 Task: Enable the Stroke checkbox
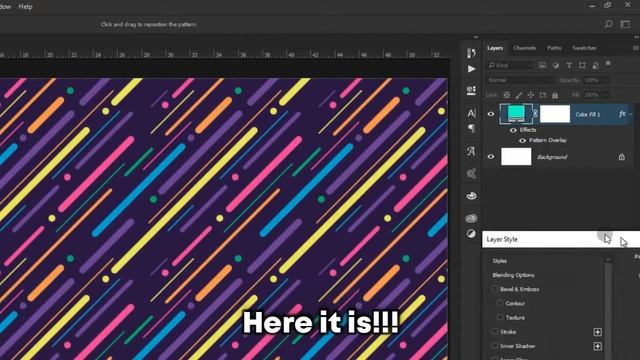pos(495,332)
